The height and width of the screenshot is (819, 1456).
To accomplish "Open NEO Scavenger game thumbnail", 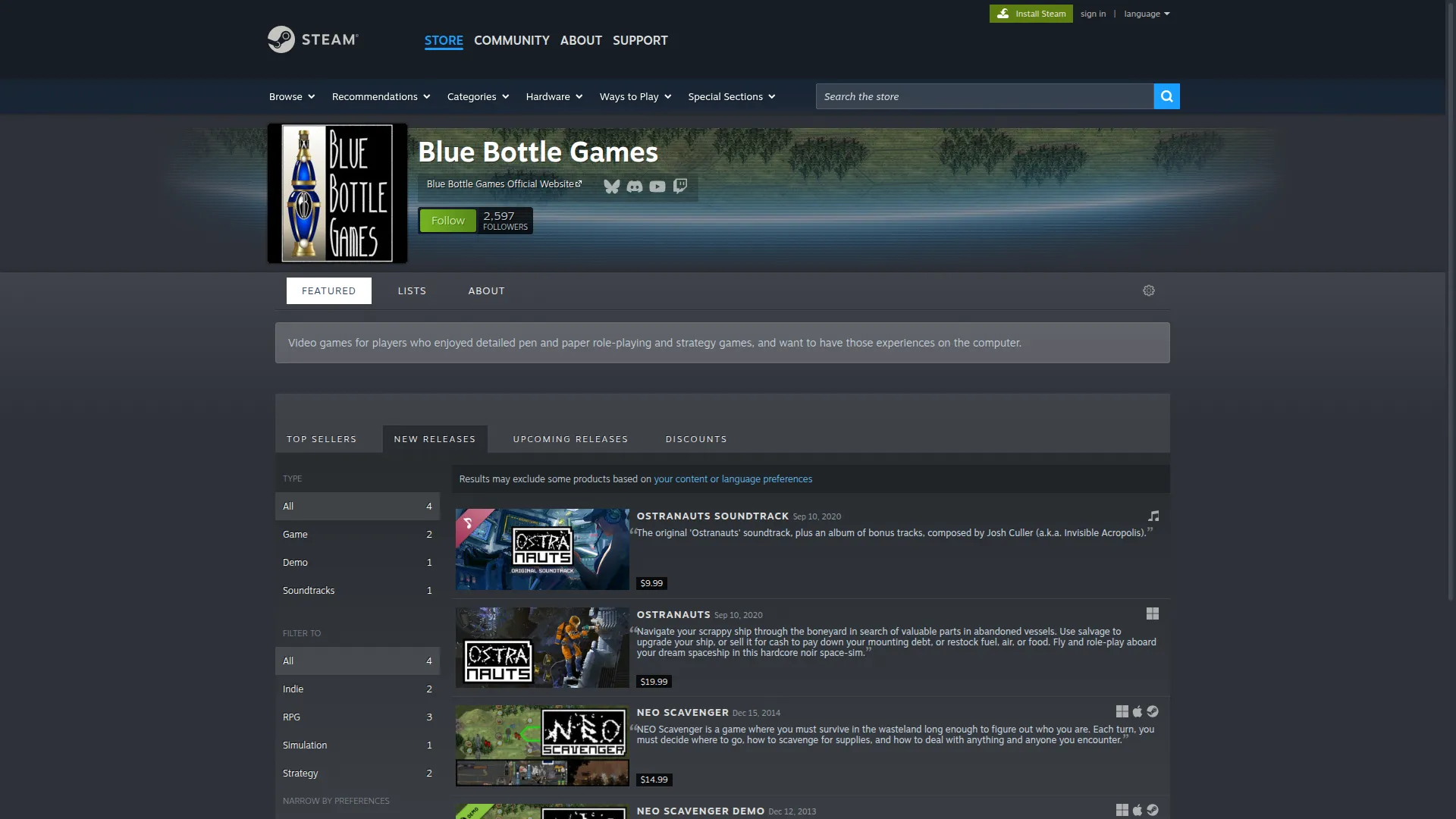I will pyautogui.click(x=542, y=745).
